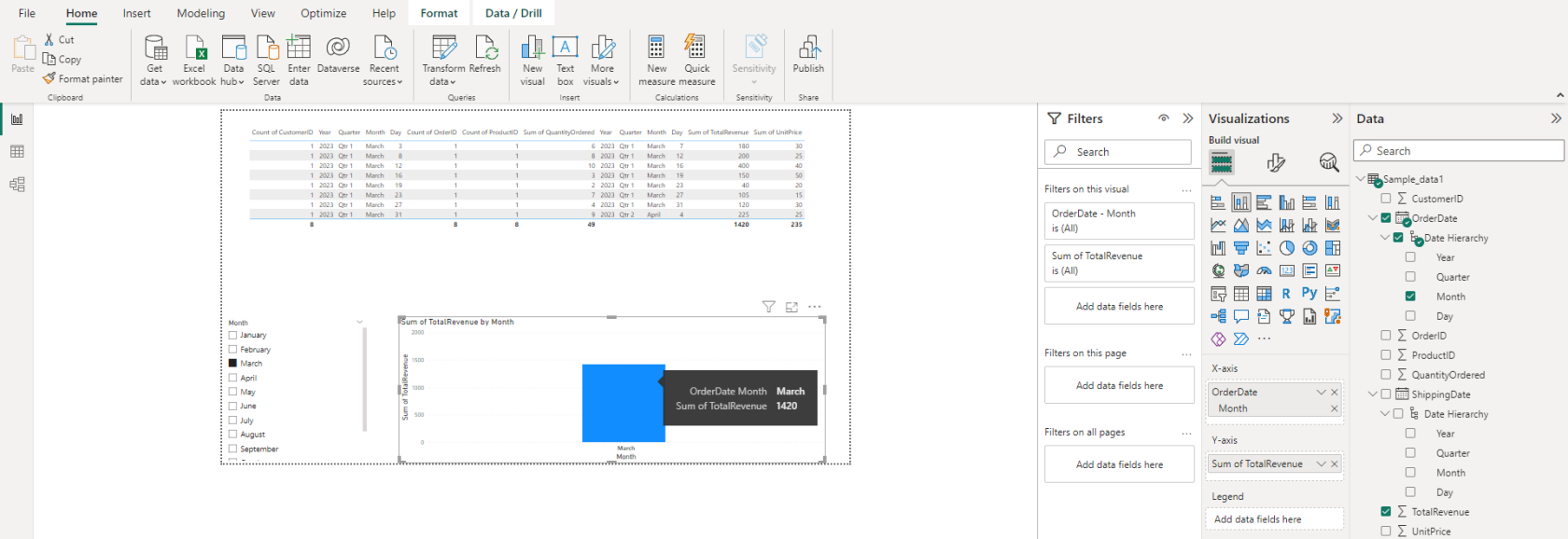Select the Q&A speech bubble visual
The width and height of the screenshot is (1568, 539).
1241,316
